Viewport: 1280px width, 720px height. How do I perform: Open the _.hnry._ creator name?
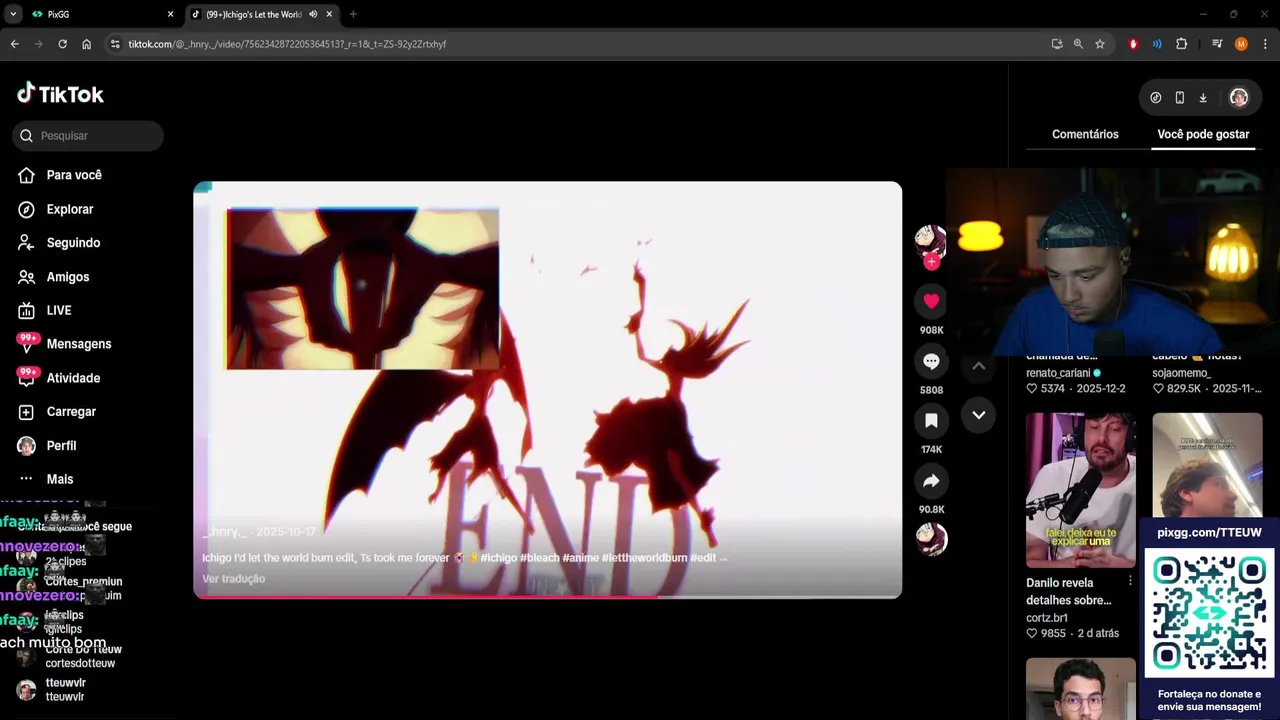(x=224, y=532)
